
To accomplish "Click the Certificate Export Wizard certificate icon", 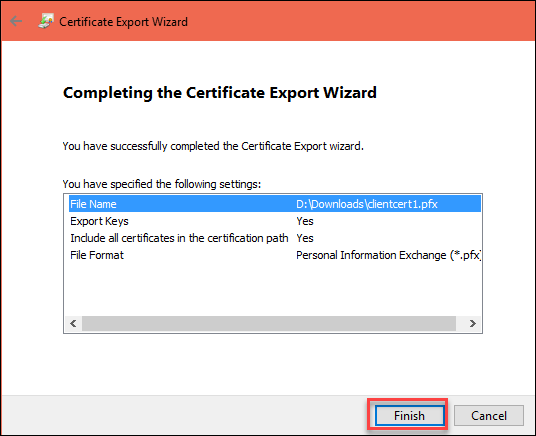I will (46, 21).
